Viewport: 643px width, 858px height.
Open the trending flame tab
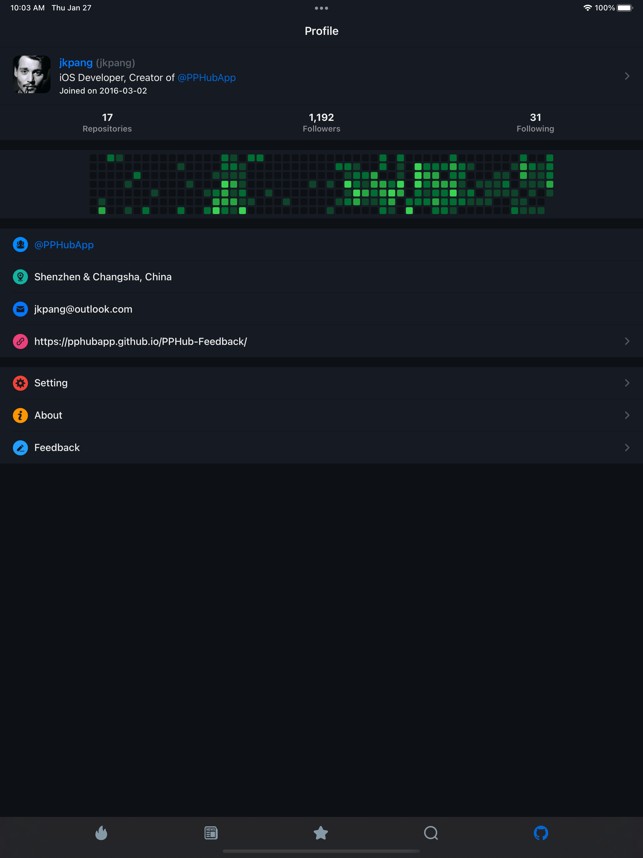tap(101, 833)
